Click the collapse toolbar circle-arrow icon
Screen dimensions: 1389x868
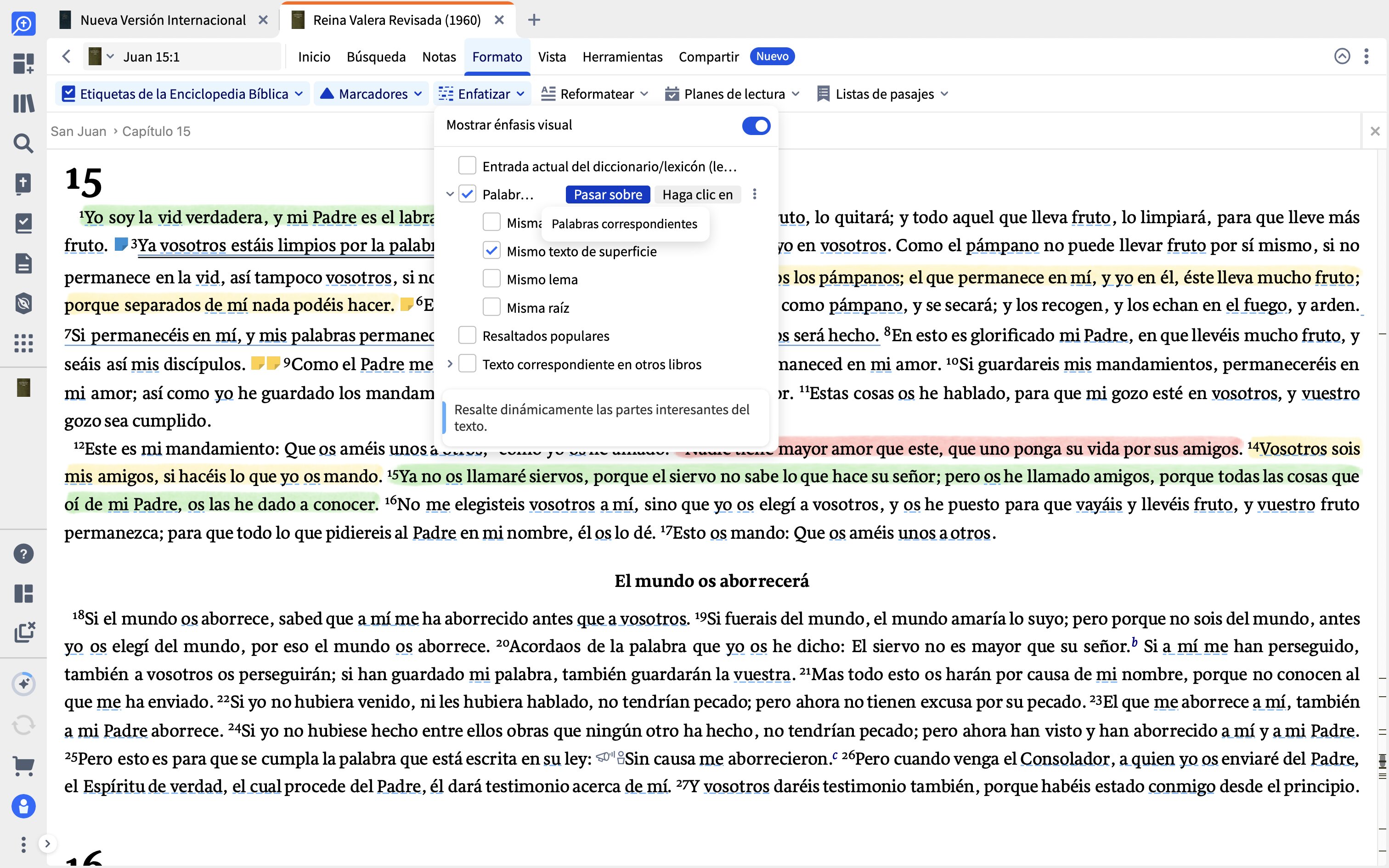[x=1342, y=56]
